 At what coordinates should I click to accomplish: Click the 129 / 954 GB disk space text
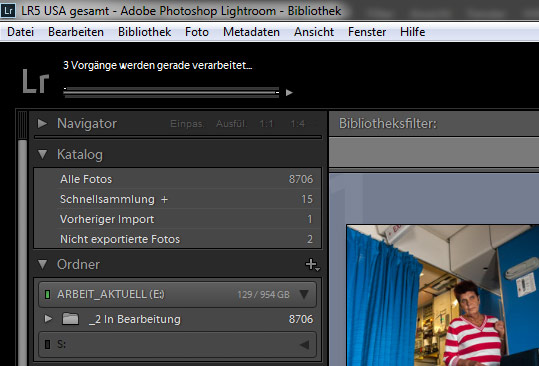pyautogui.click(x=263, y=295)
